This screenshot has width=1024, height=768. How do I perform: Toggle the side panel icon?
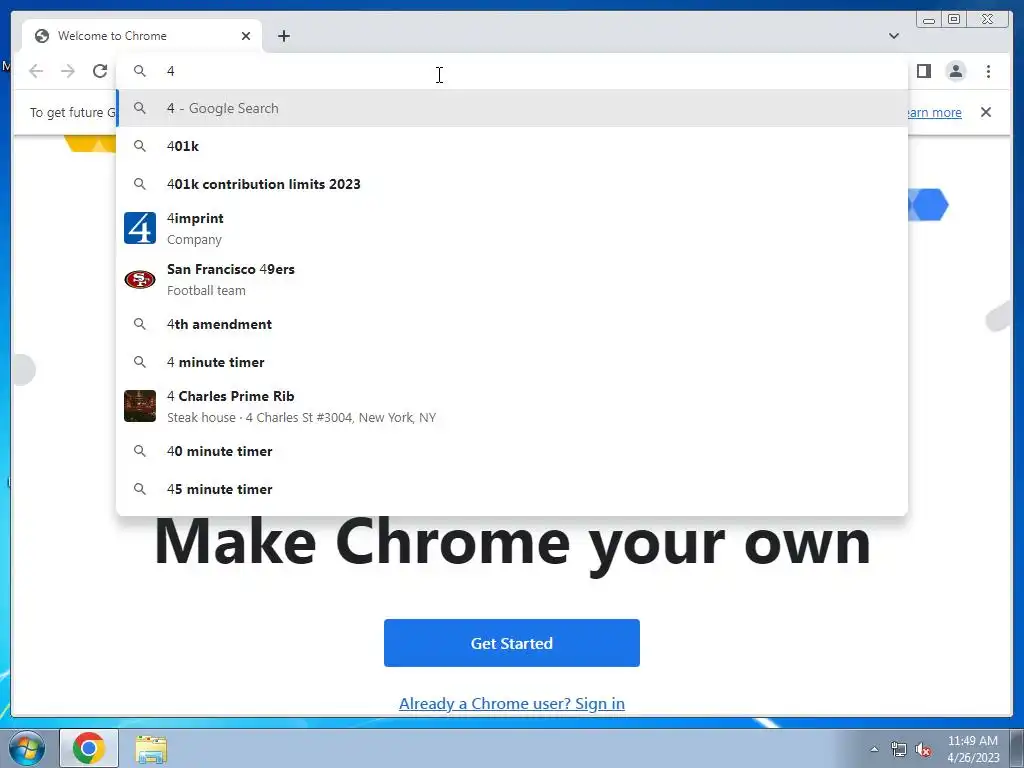pos(923,71)
